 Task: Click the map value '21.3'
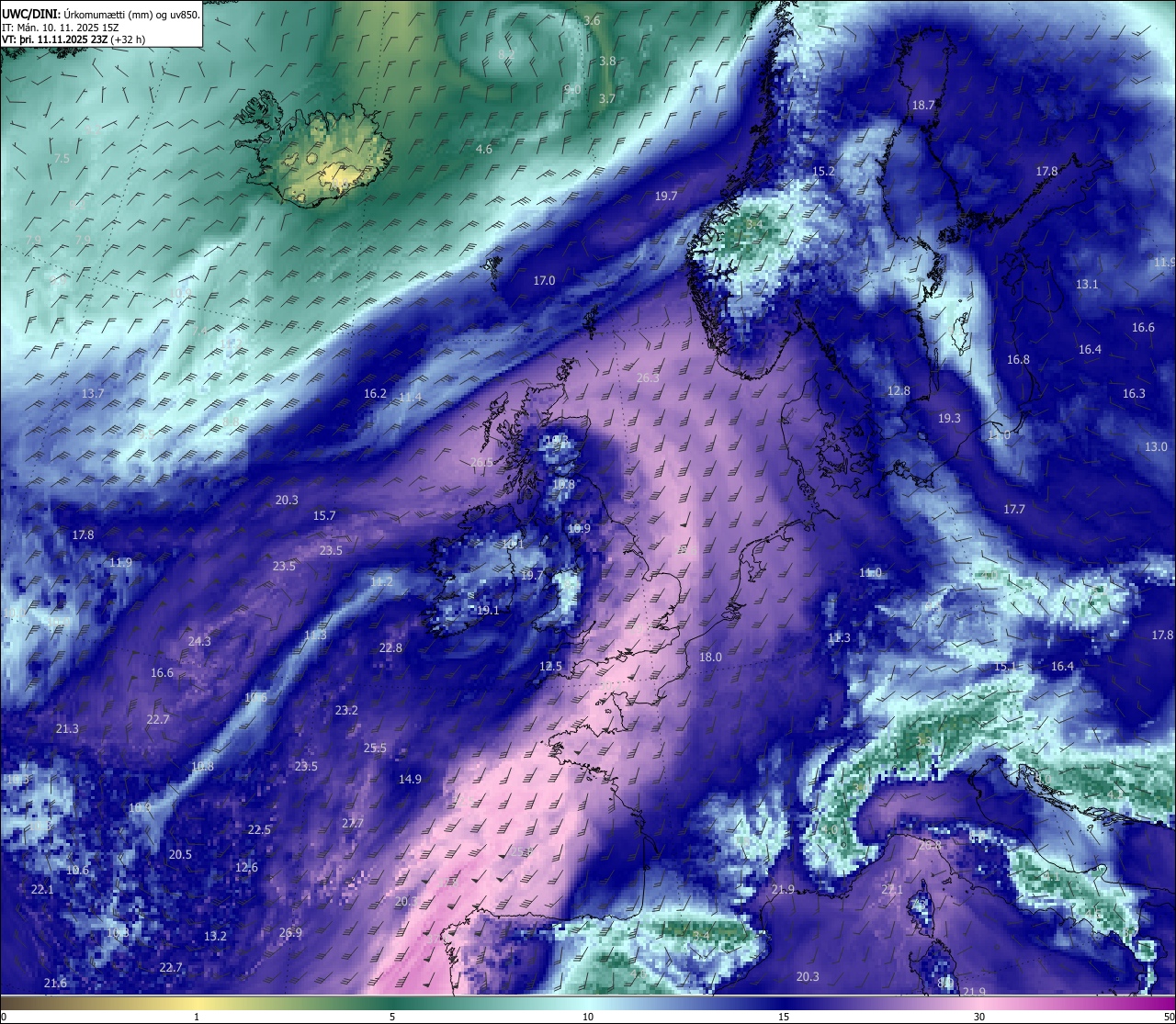point(67,728)
